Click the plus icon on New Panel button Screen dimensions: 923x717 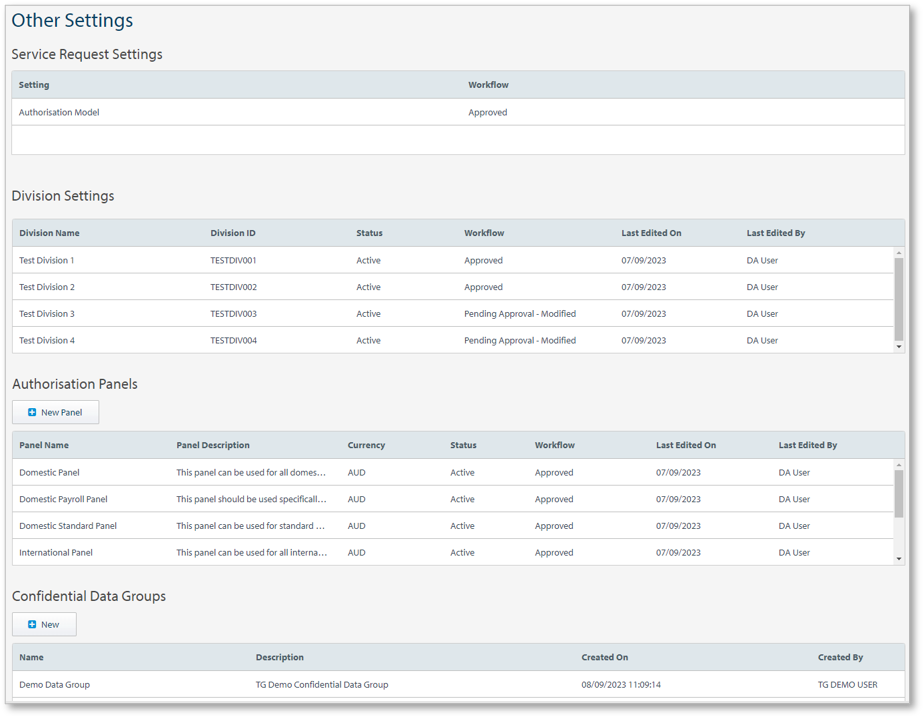(x=32, y=412)
